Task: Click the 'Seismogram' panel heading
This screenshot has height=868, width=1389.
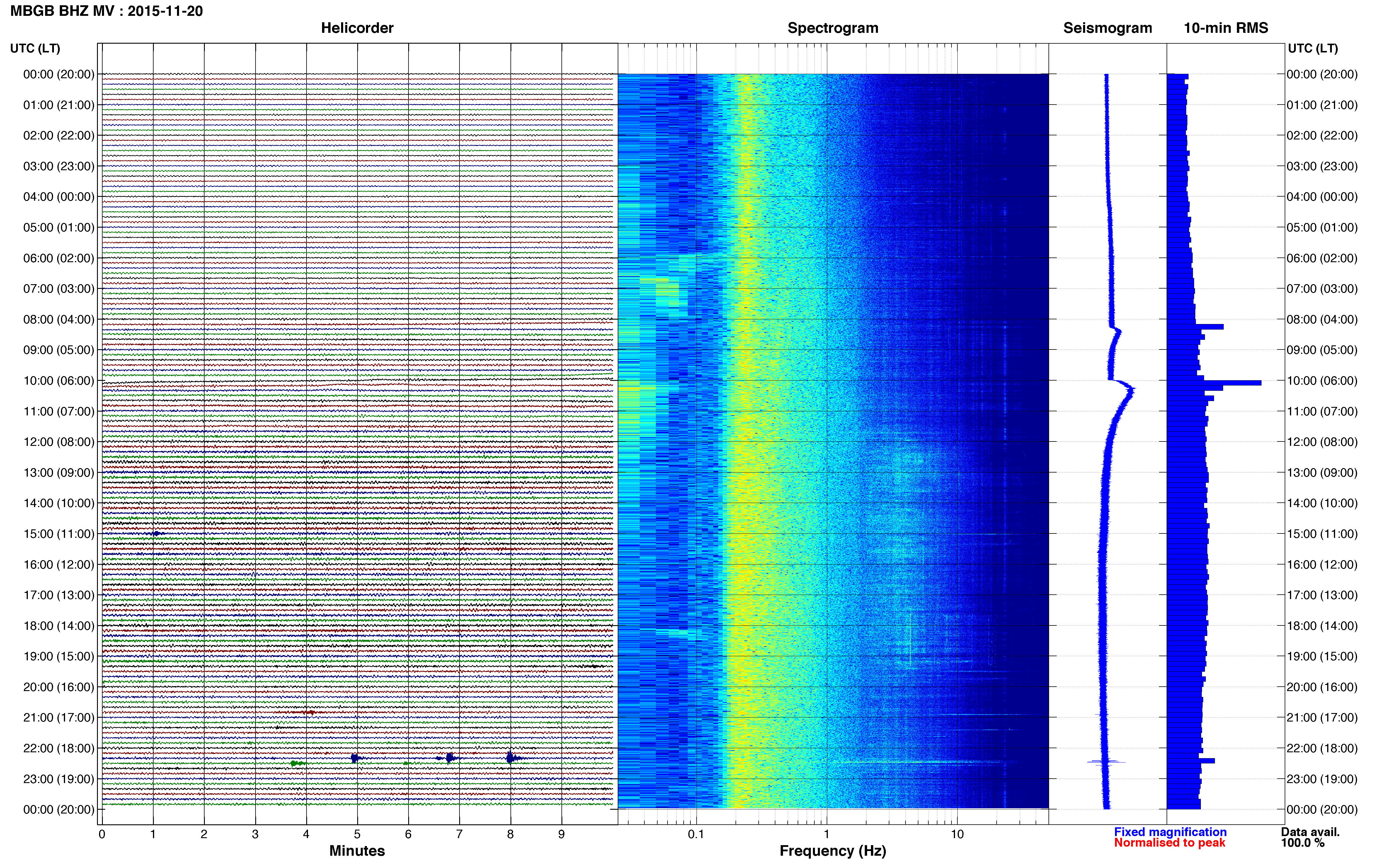Action: tap(1108, 28)
